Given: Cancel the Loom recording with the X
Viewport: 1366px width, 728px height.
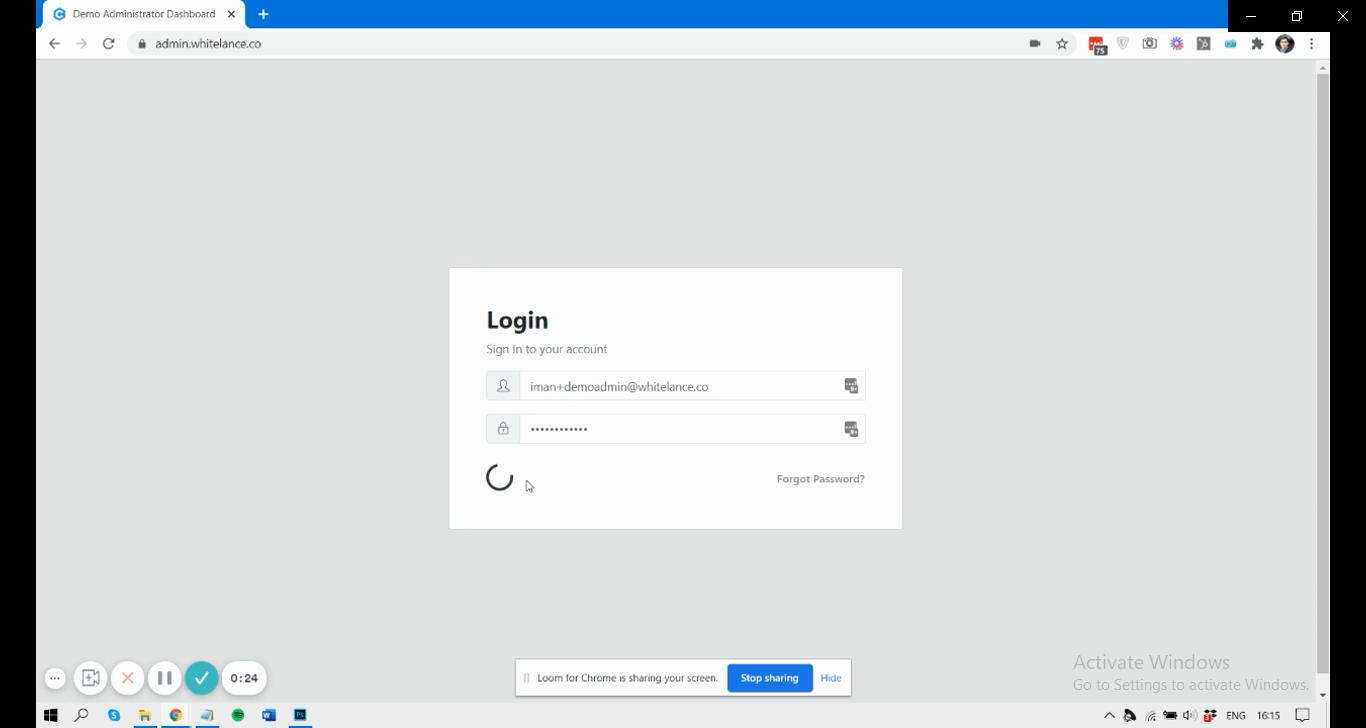Looking at the screenshot, I should pyautogui.click(x=127, y=678).
